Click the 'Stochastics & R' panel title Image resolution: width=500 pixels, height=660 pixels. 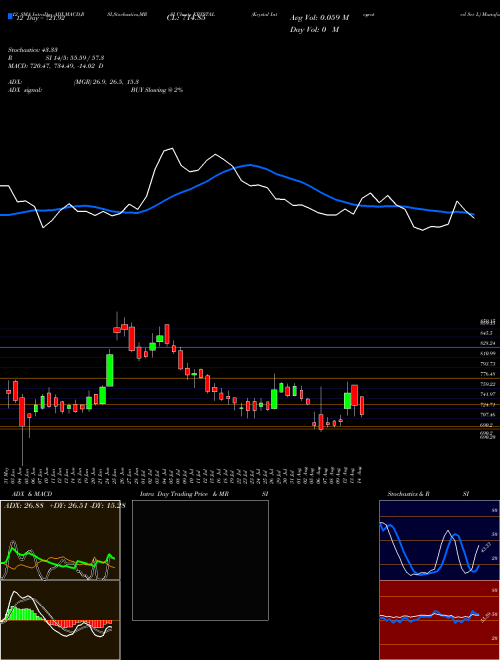(x=409, y=494)
